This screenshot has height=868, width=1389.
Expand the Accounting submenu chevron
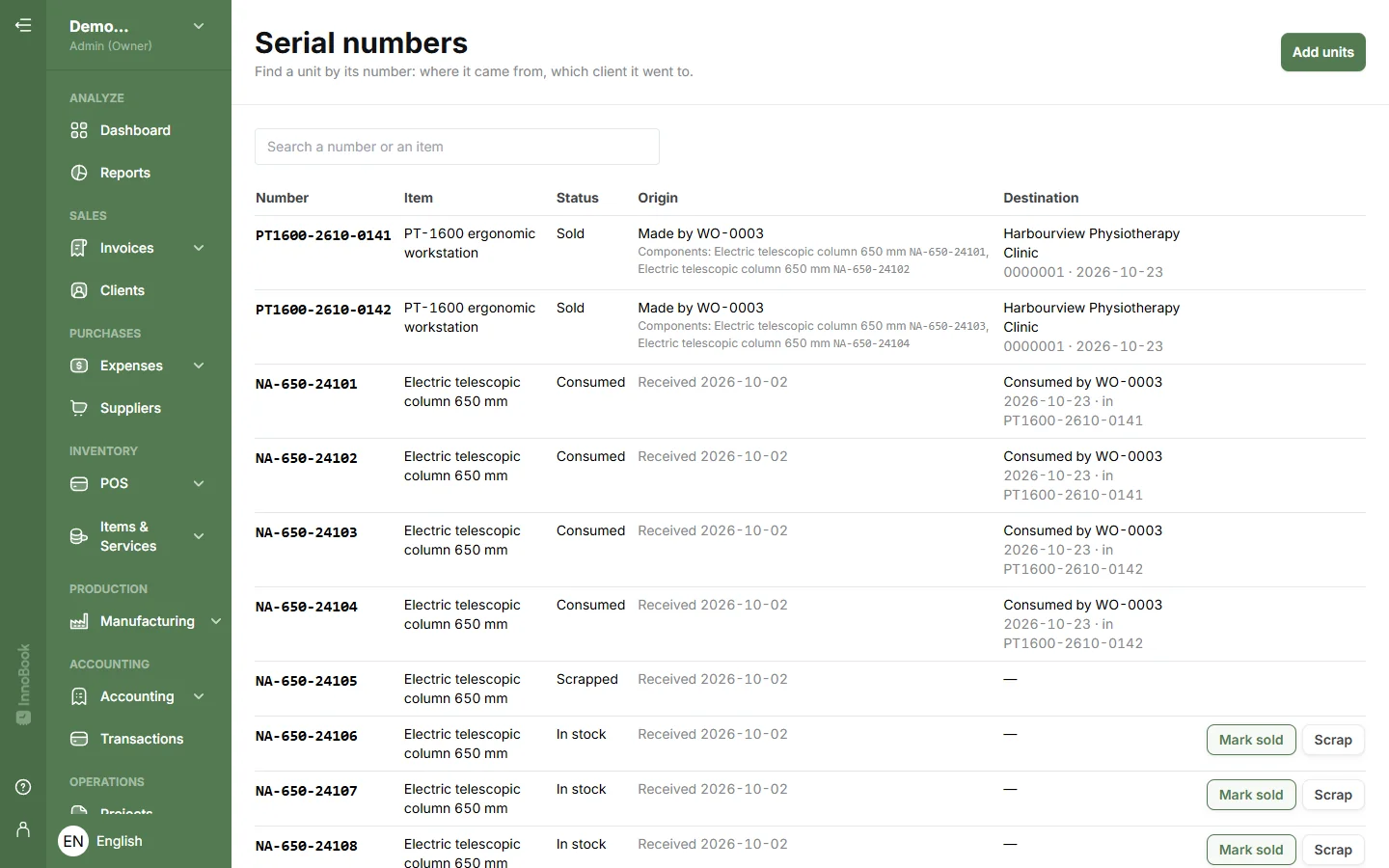coord(199,696)
